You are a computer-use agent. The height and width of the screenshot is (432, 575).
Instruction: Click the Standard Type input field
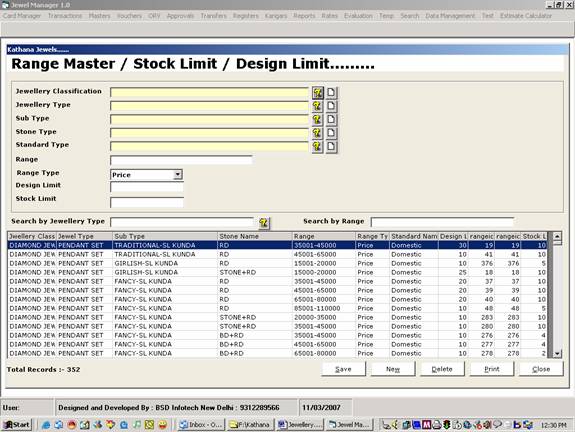coord(209,146)
